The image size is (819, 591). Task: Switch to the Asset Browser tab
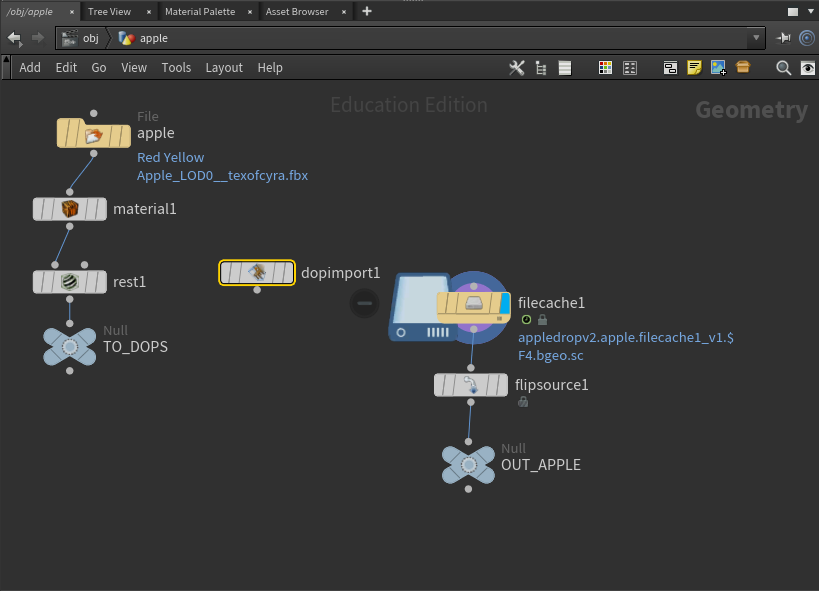(x=297, y=11)
